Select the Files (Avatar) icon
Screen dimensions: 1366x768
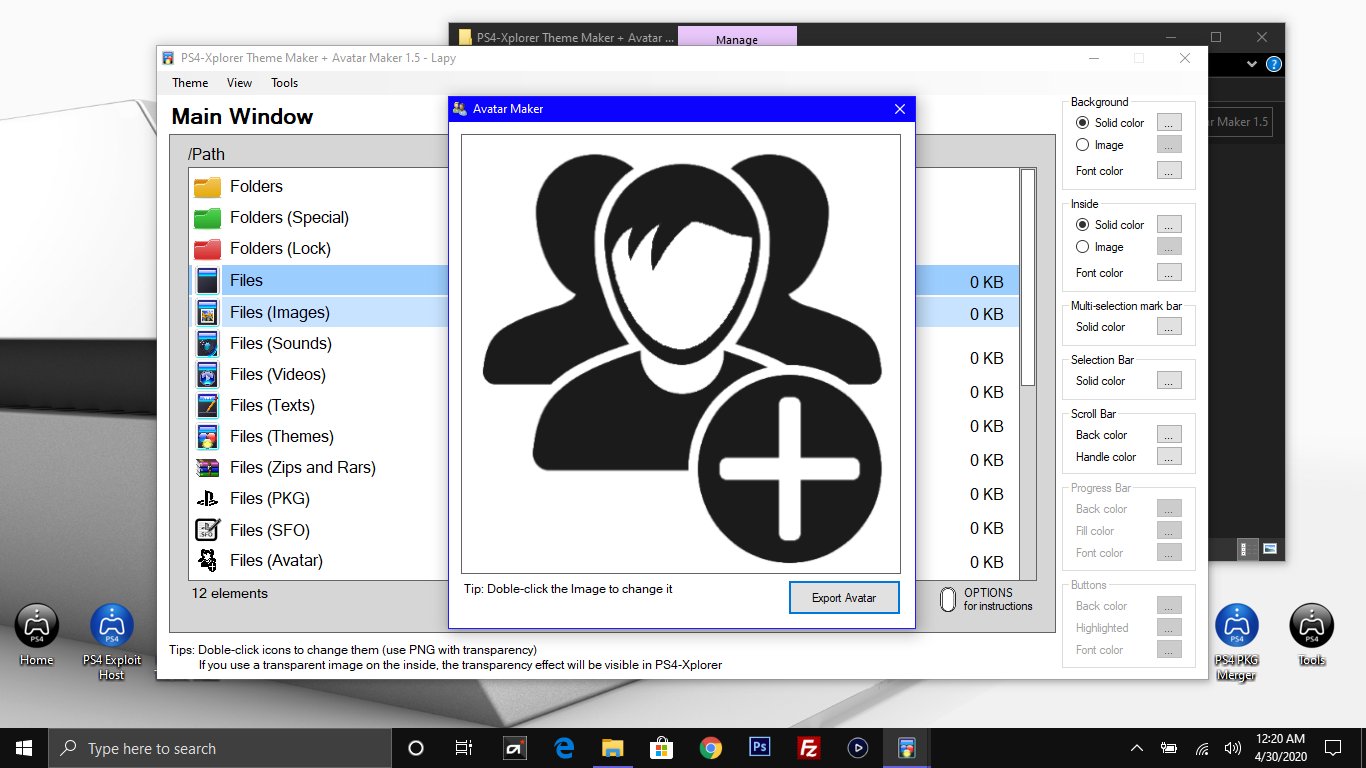click(207, 560)
